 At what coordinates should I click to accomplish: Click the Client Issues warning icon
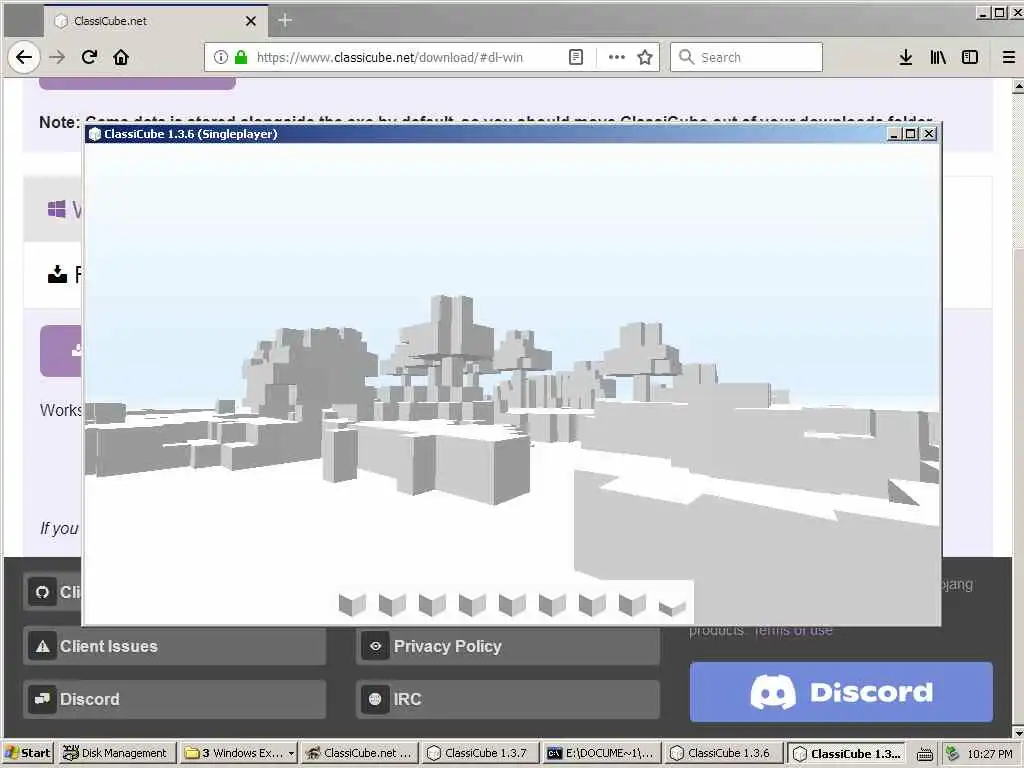pos(42,646)
